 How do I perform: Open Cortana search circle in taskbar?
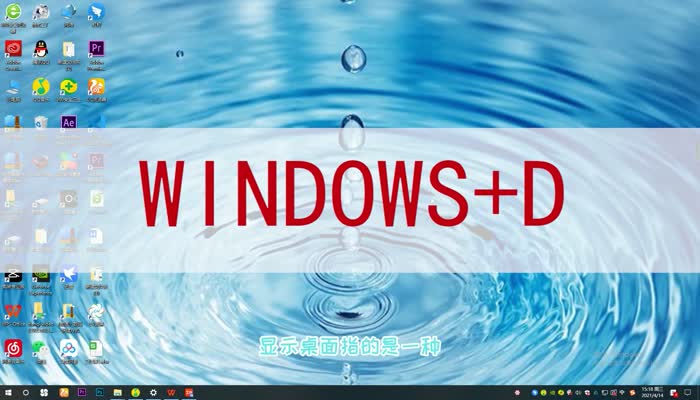tap(26, 393)
